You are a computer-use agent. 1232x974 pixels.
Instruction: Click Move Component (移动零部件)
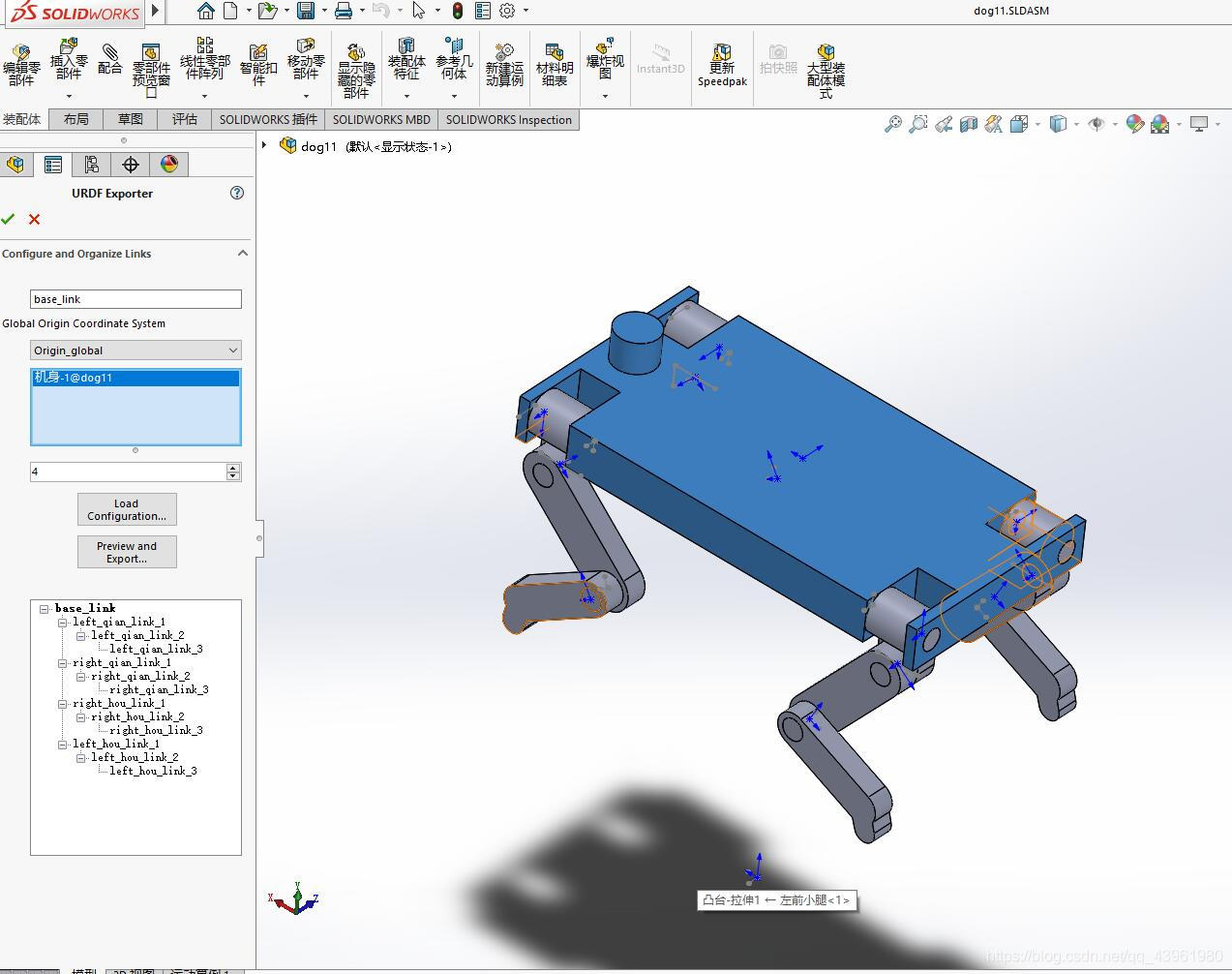(x=306, y=60)
